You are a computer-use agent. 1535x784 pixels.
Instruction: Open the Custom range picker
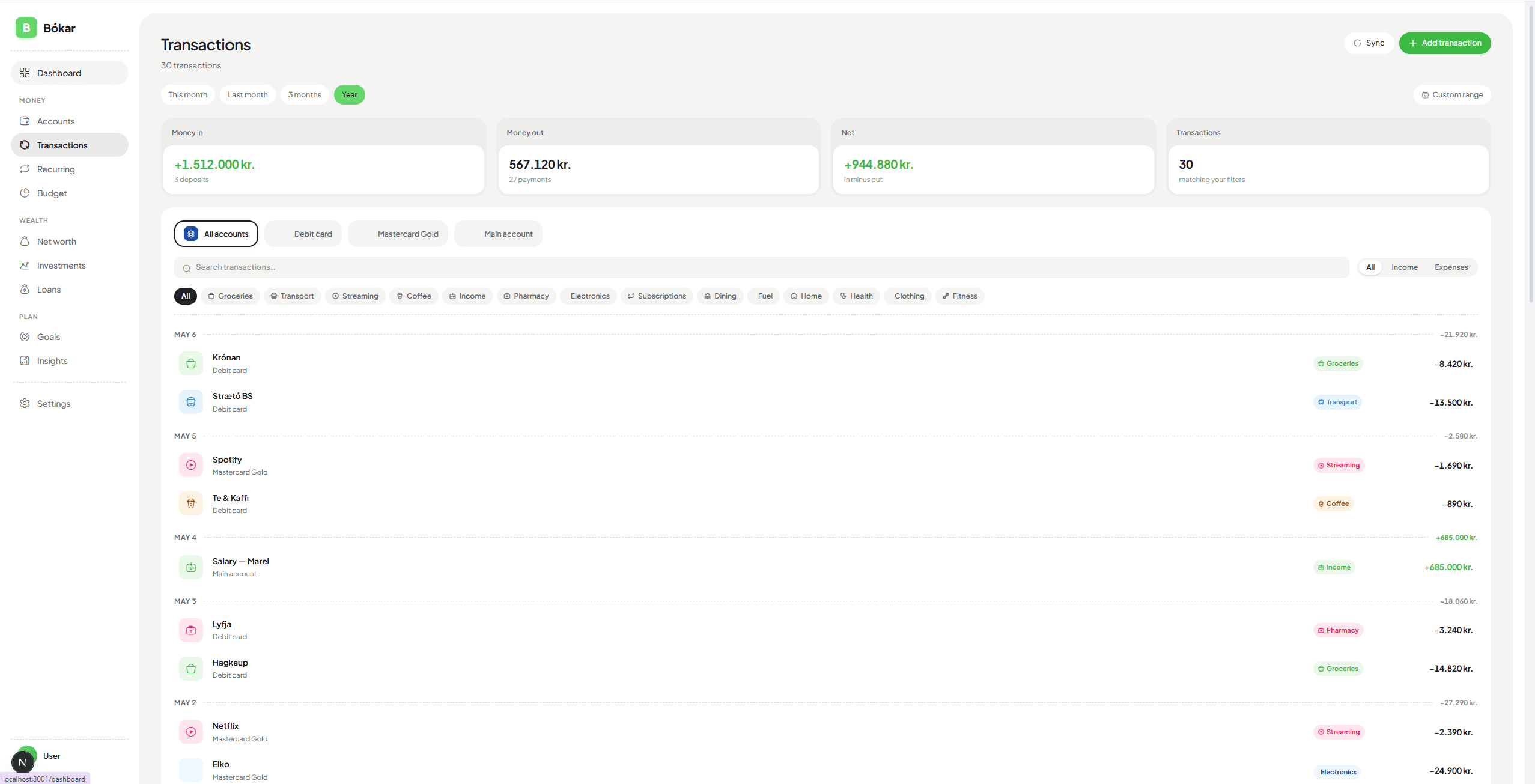[1451, 94]
